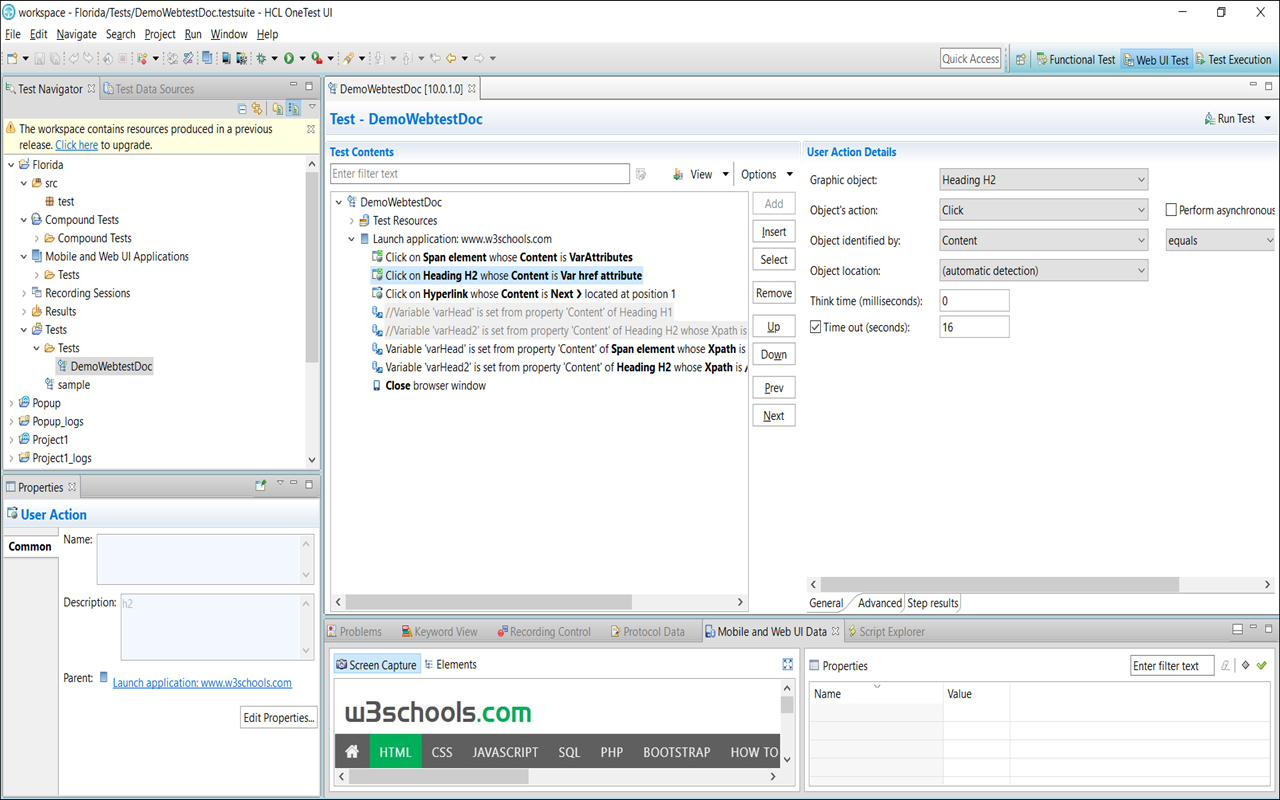Switch to Functional Test perspective

pyautogui.click(x=1075, y=60)
